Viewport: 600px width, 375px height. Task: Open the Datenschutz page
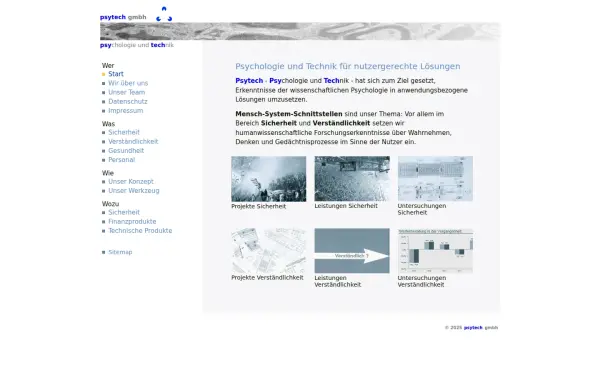127,102
